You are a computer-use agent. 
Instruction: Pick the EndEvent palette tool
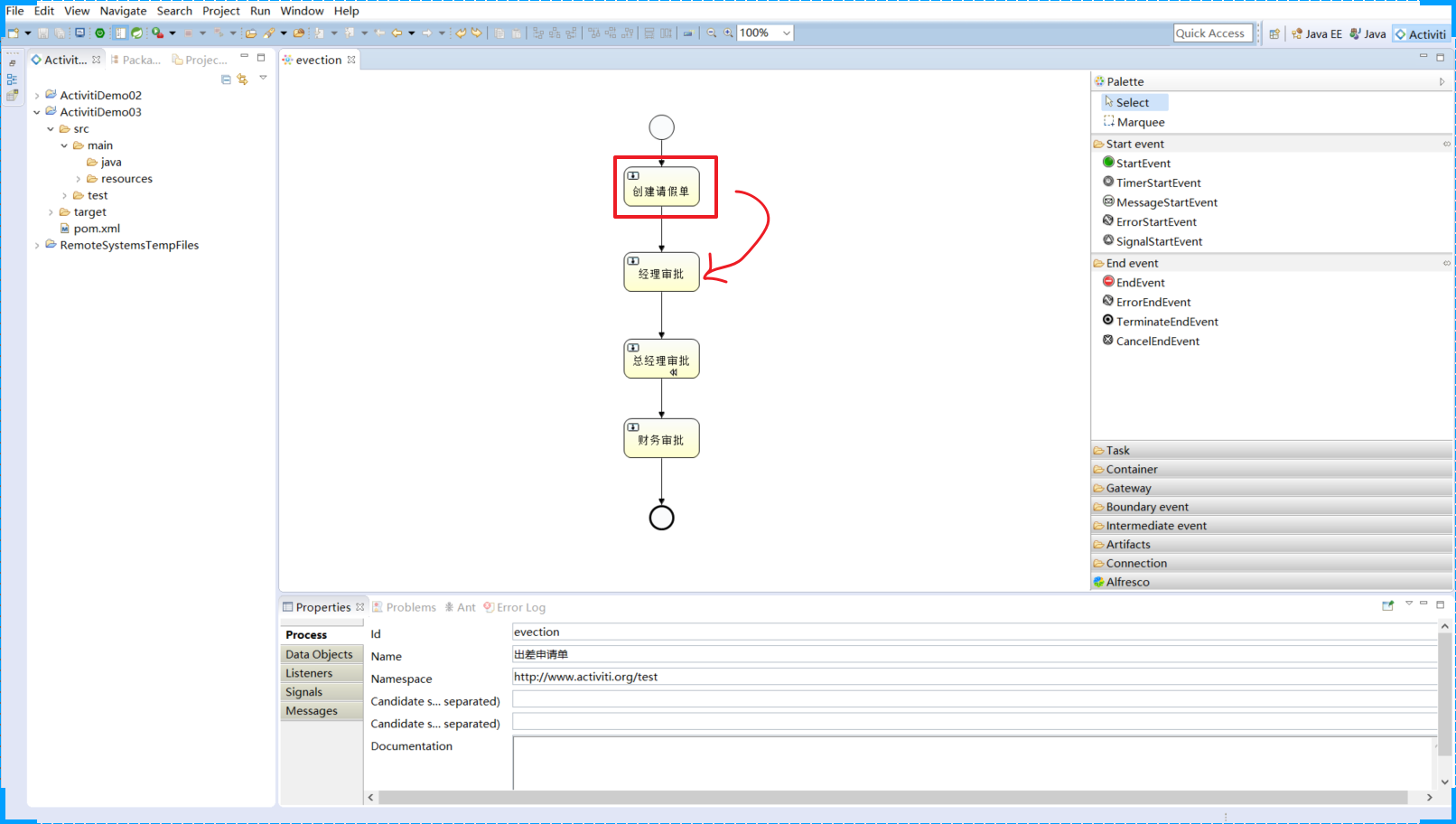1134,283
